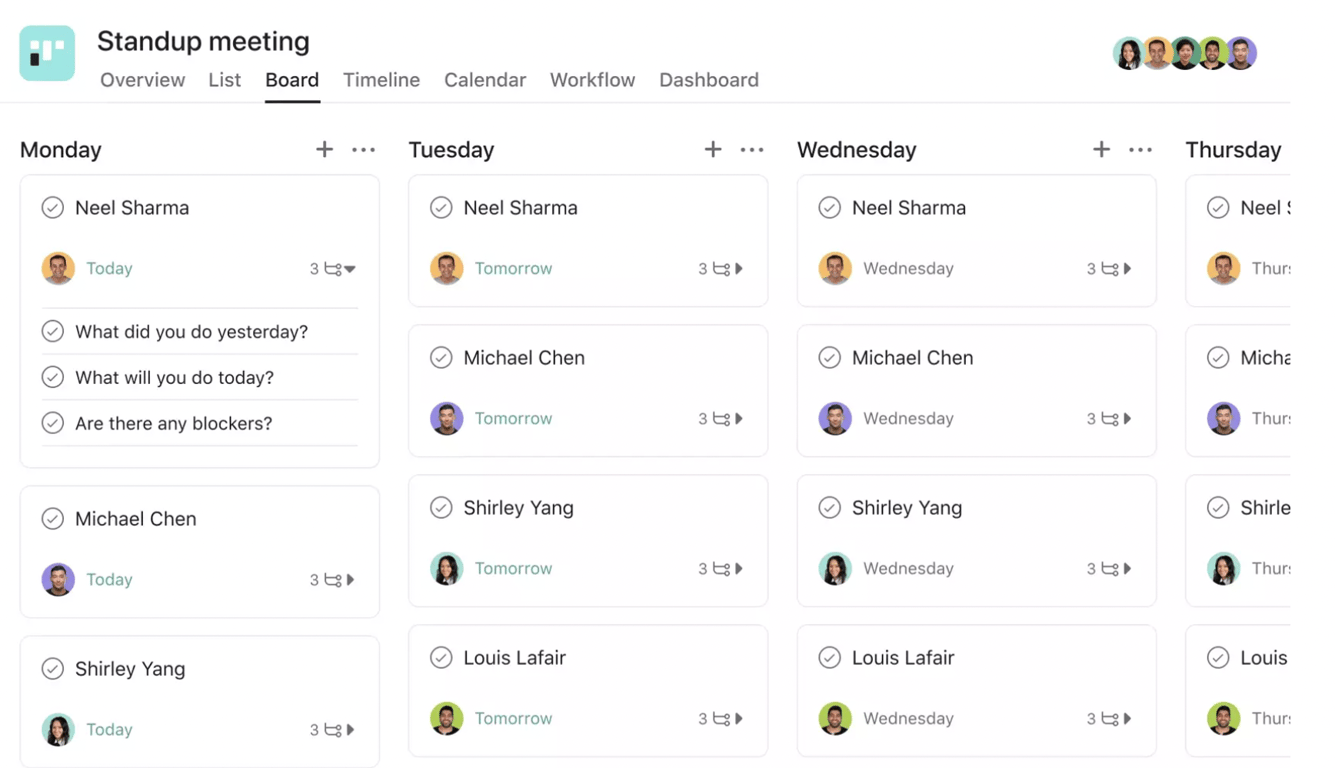
Task: Click Shirley Yang's avatar on the Wednesday card
Action: click(835, 568)
